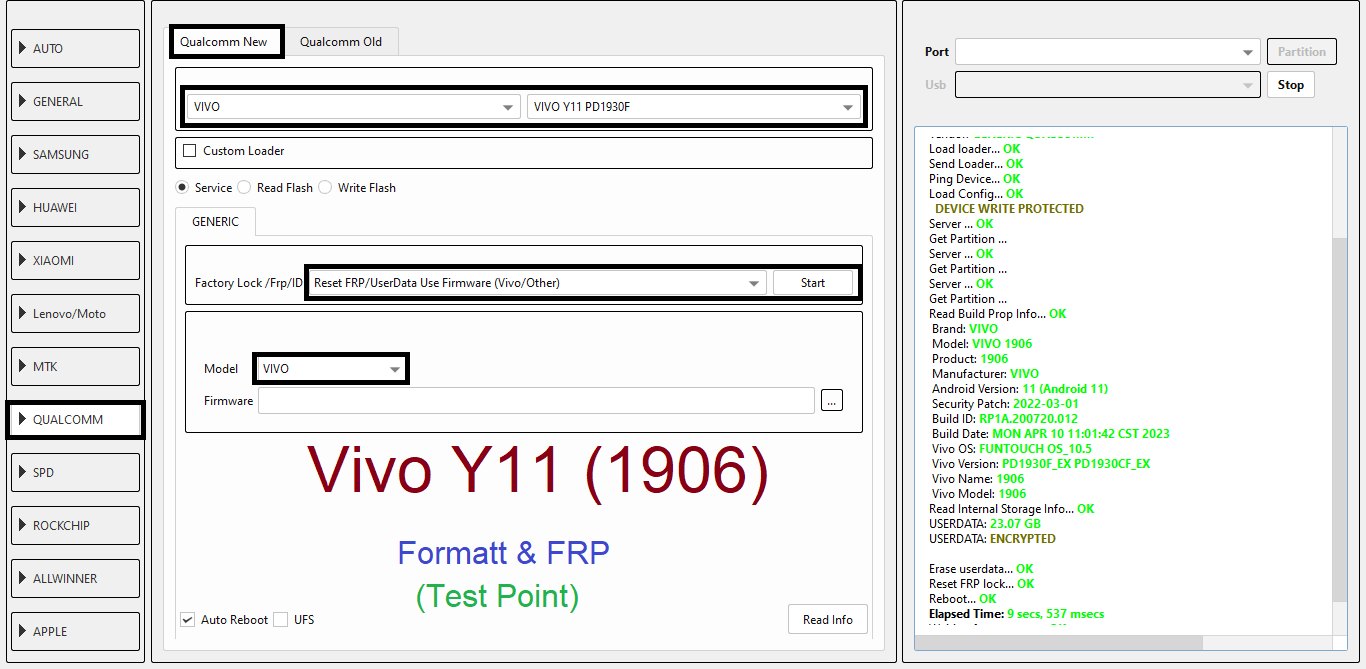The image size is (1366, 669).
Task: Browse for firmware with the ... button
Action: point(832,401)
